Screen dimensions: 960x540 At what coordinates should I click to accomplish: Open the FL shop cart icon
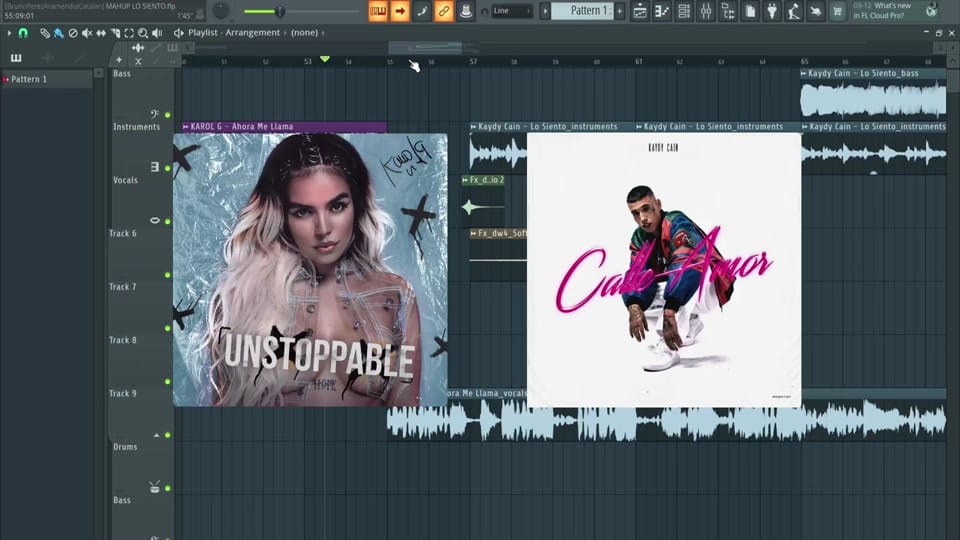837,11
